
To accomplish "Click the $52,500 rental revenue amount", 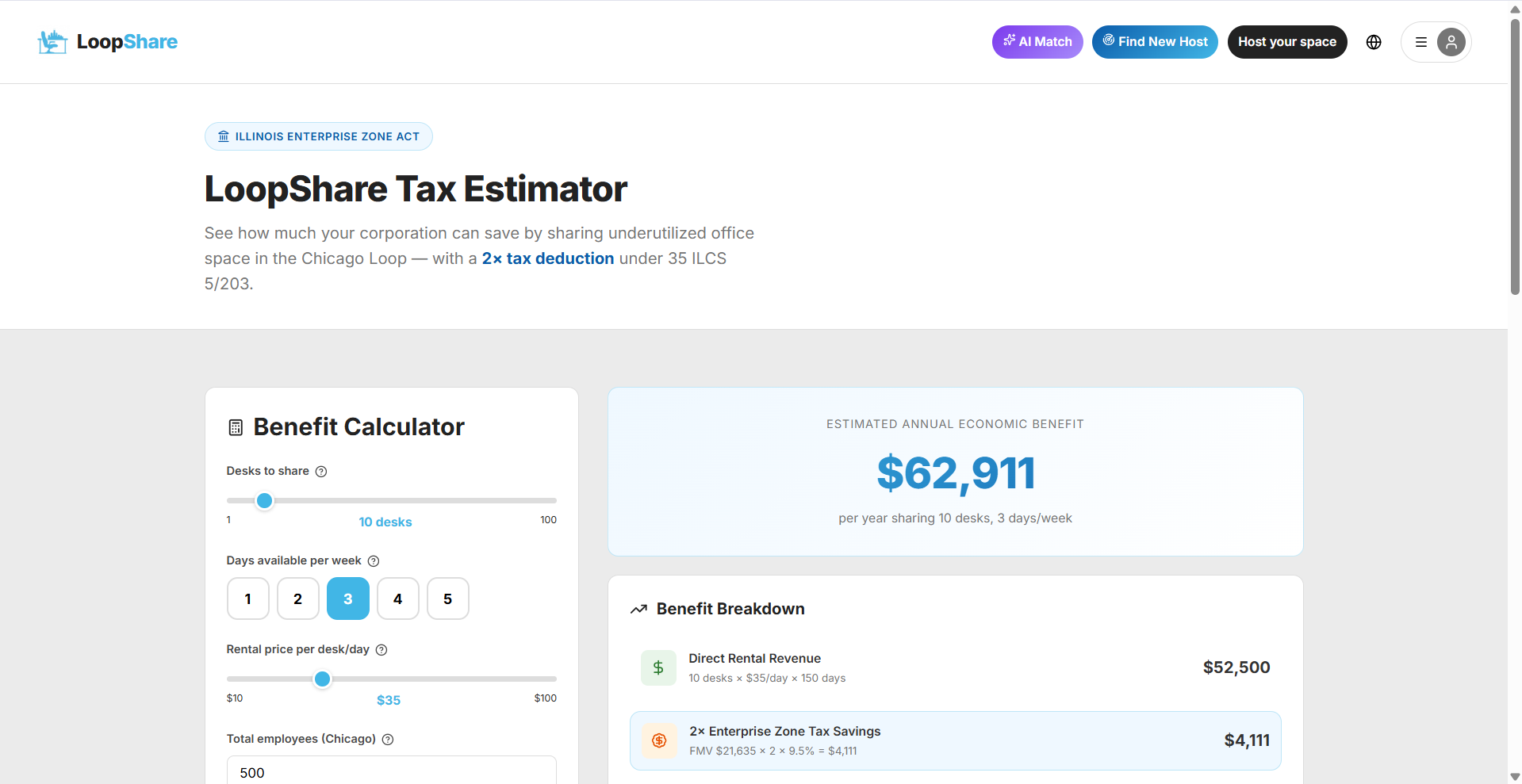I will pyautogui.click(x=1236, y=667).
